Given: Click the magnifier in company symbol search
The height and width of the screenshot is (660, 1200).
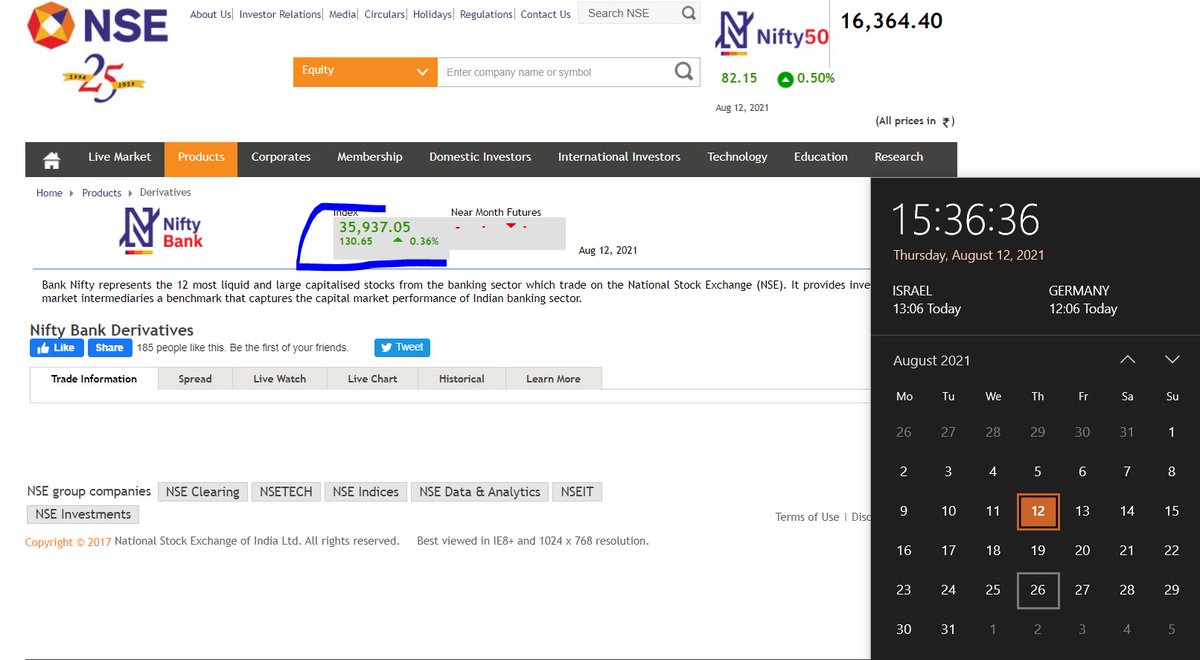Looking at the screenshot, I should click(x=684, y=72).
